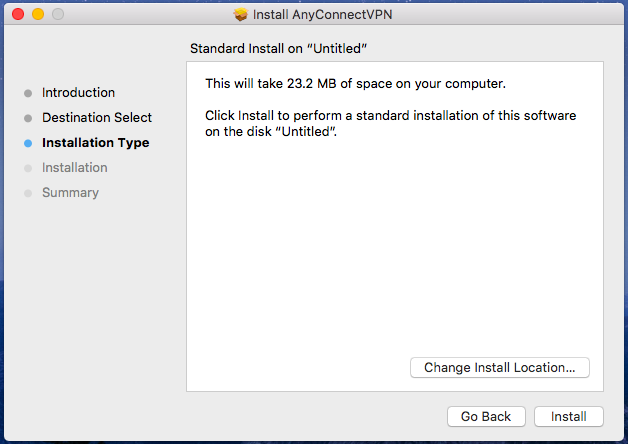Image resolution: width=628 pixels, height=444 pixels.
Task: Select the Introduction step label
Action: tap(78, 93)
